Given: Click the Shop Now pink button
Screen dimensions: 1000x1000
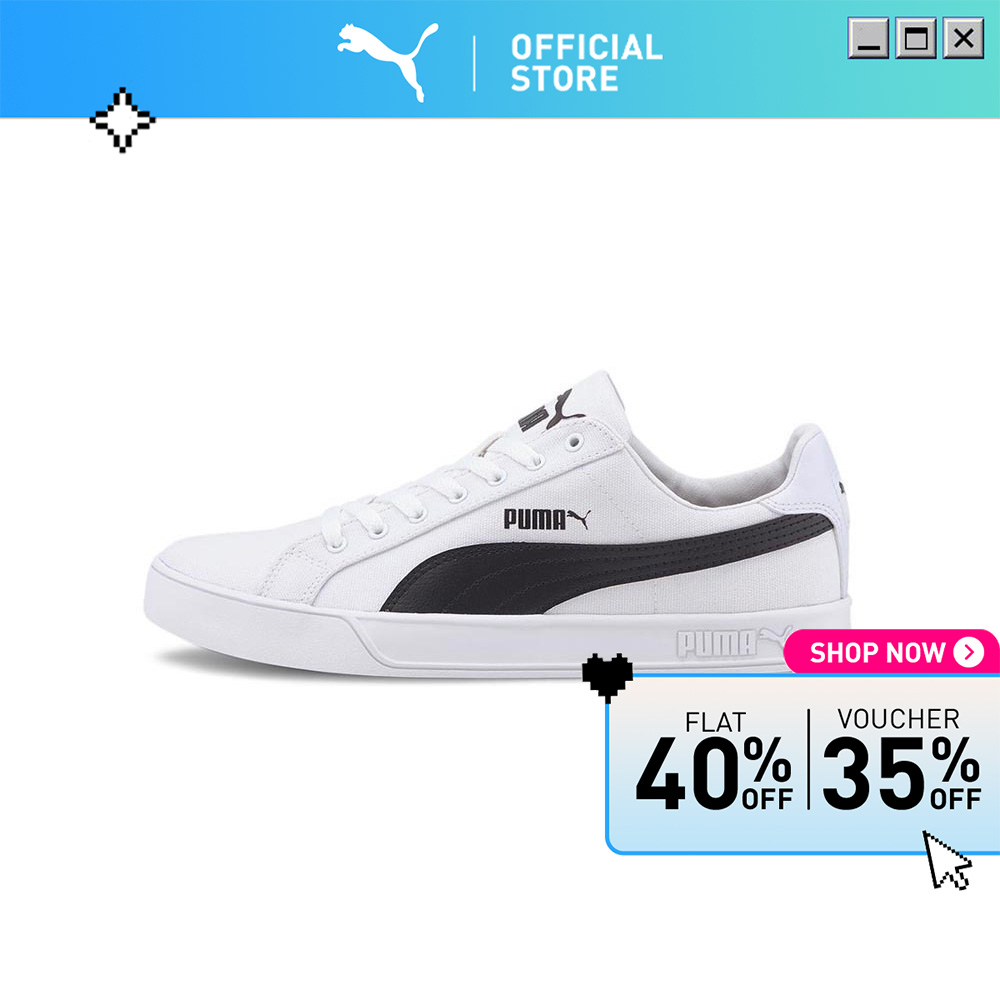Looking at the screenshot, I should (x=891, y=652).
